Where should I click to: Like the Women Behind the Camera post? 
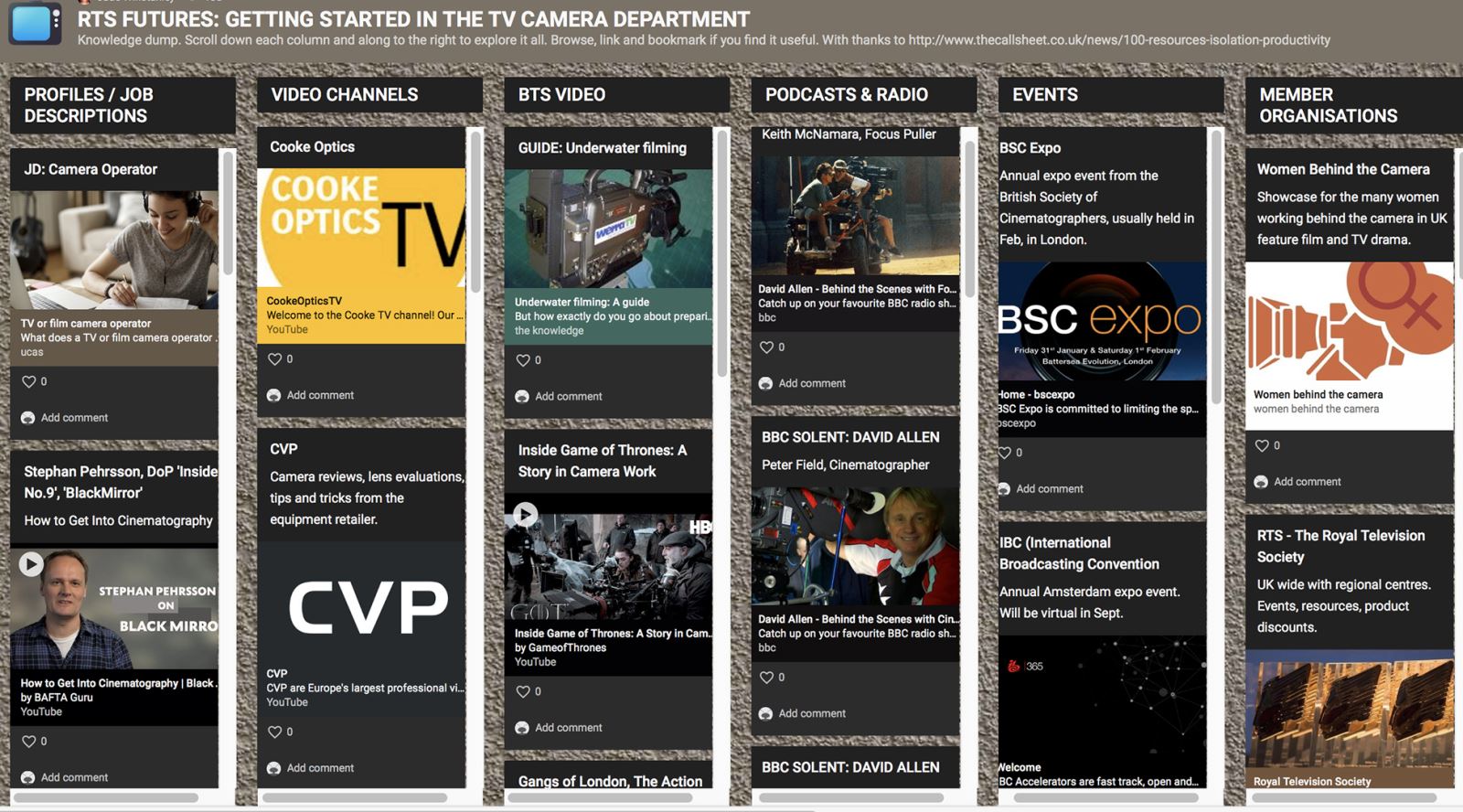coord(1262,445)
